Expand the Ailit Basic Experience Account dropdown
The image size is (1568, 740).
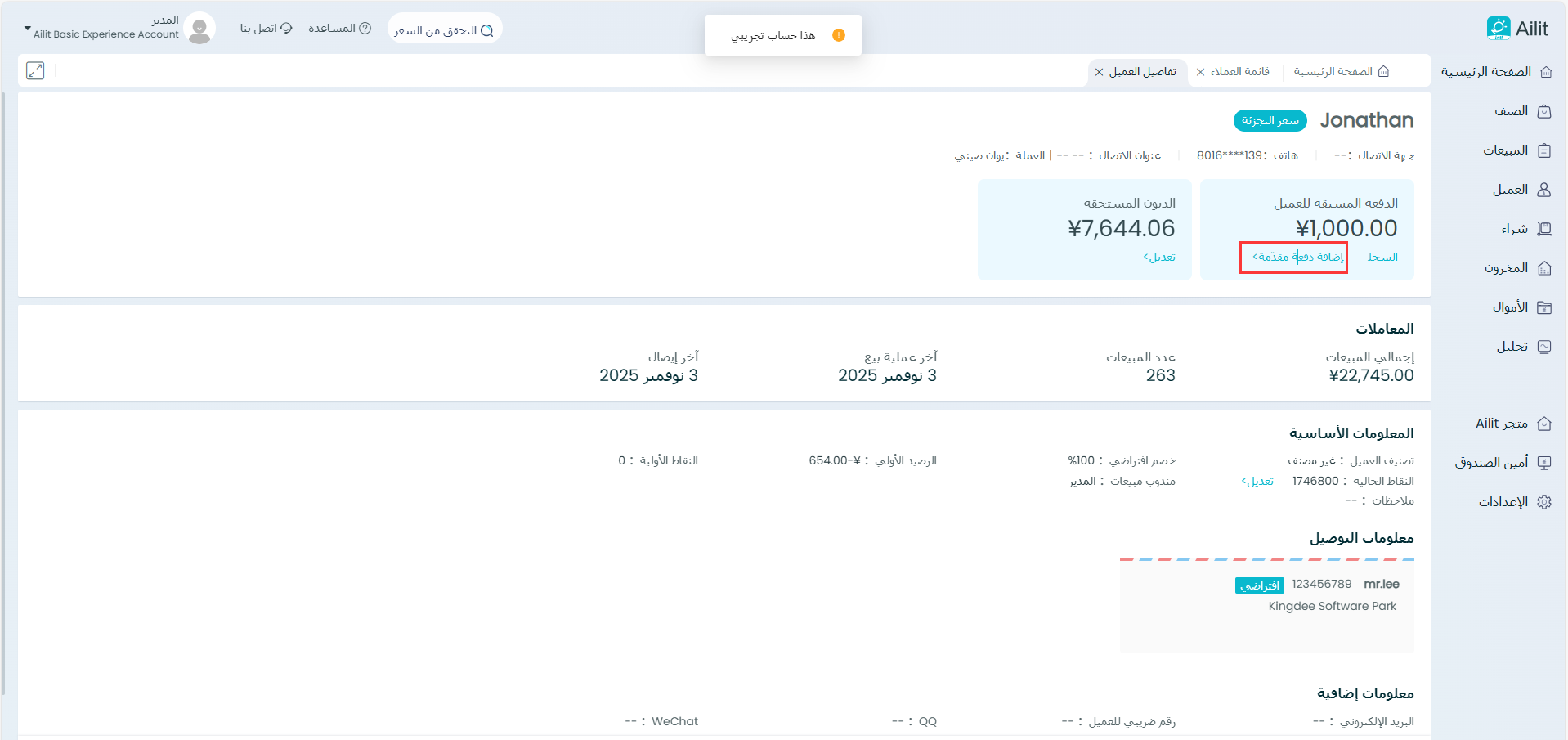[27, 29]
